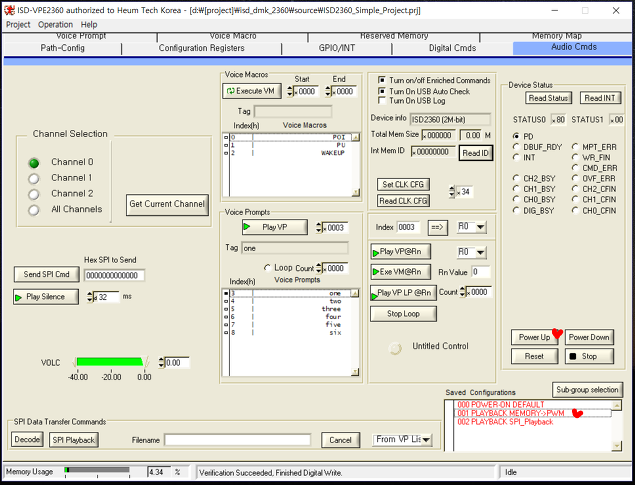Switch to the Path-Config tab

(62, 48)
